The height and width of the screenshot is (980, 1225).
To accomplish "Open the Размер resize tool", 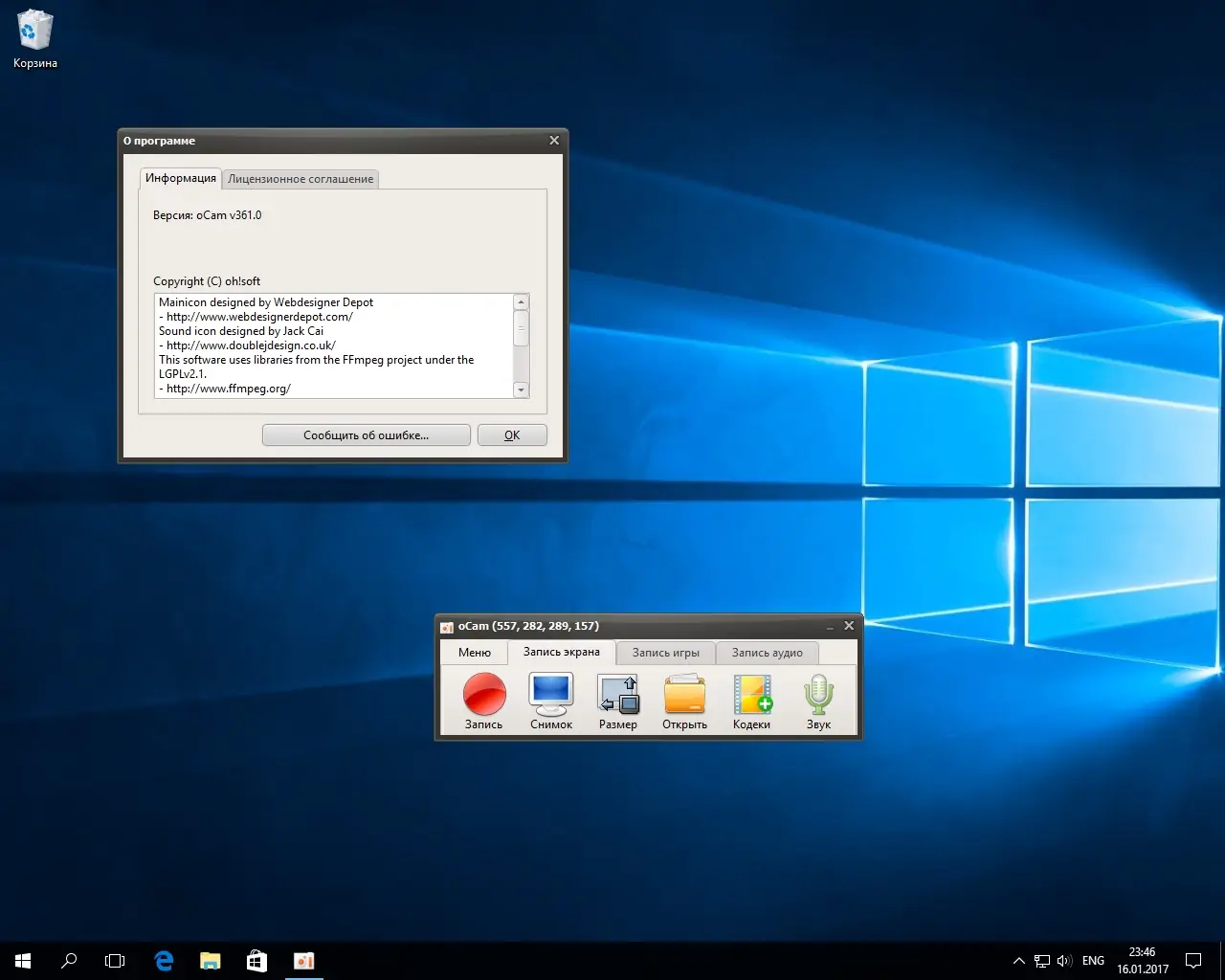I will tap(618, 702).
